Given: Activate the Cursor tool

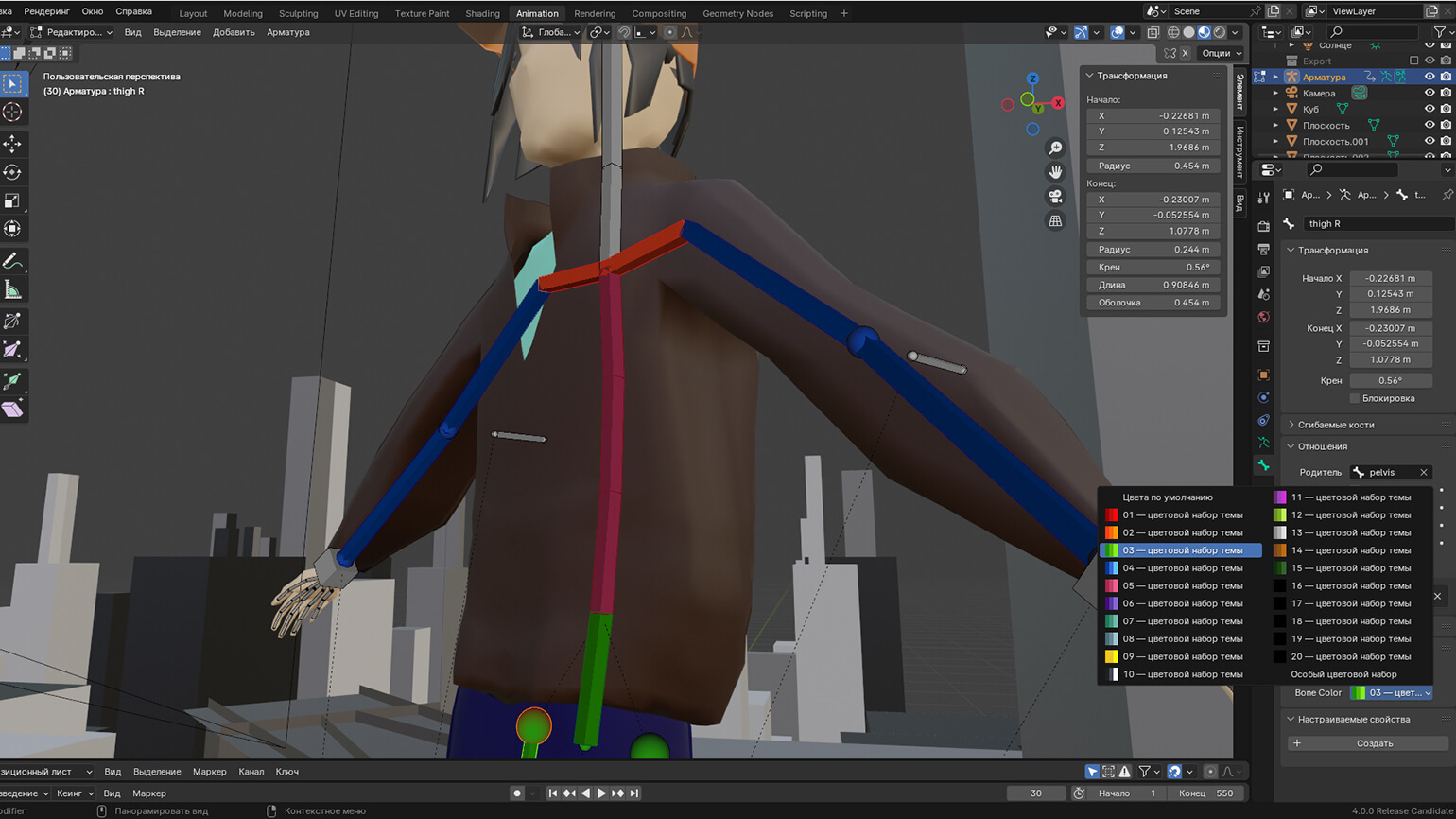Looking at the screenshot, I should pyautogui.click(x=12, y=112).
